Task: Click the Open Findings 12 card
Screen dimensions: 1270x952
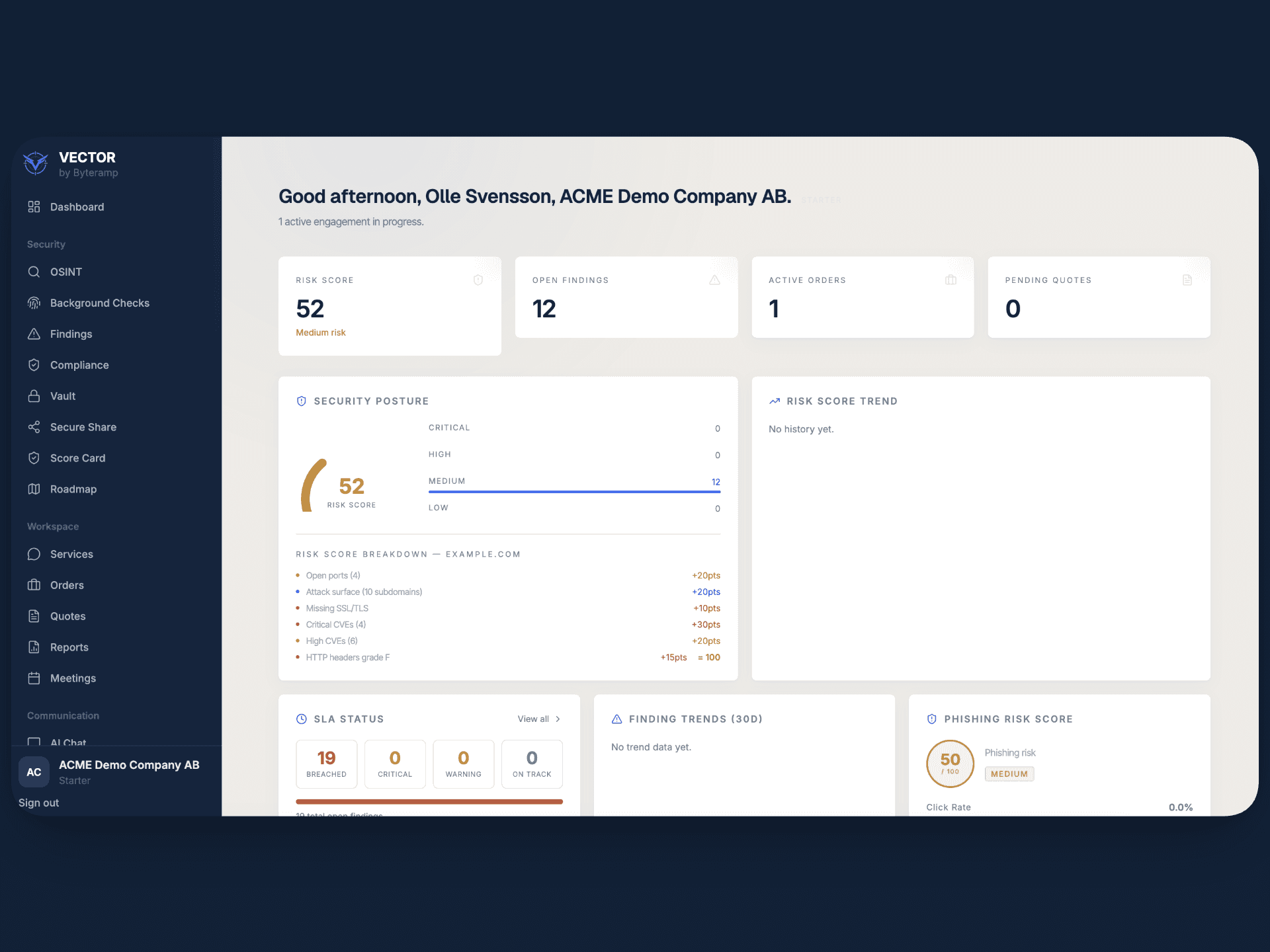Action: [x=626, y=297]
